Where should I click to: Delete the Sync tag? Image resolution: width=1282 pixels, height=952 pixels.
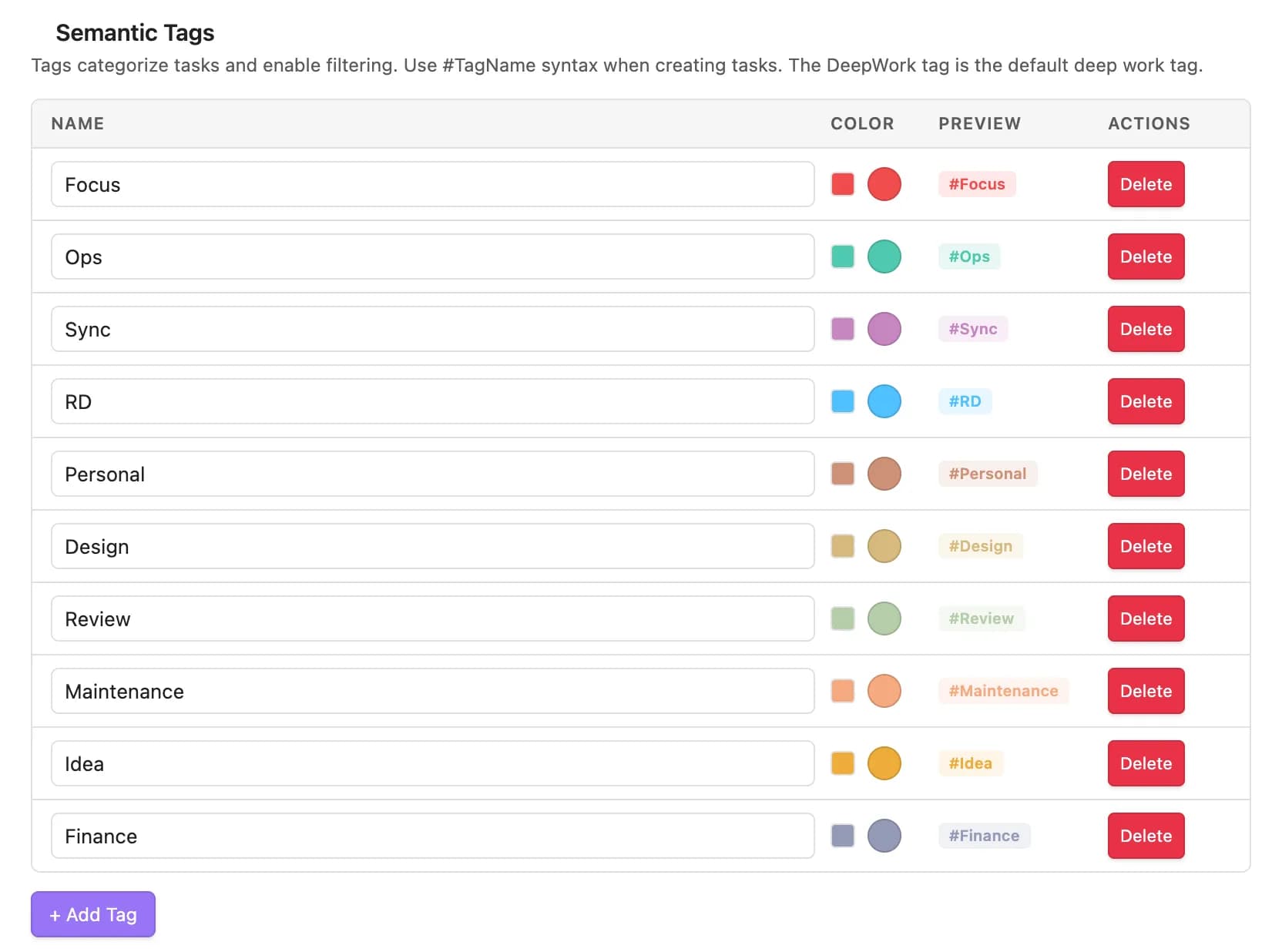pyautogui.click(x=1146, y=329)
